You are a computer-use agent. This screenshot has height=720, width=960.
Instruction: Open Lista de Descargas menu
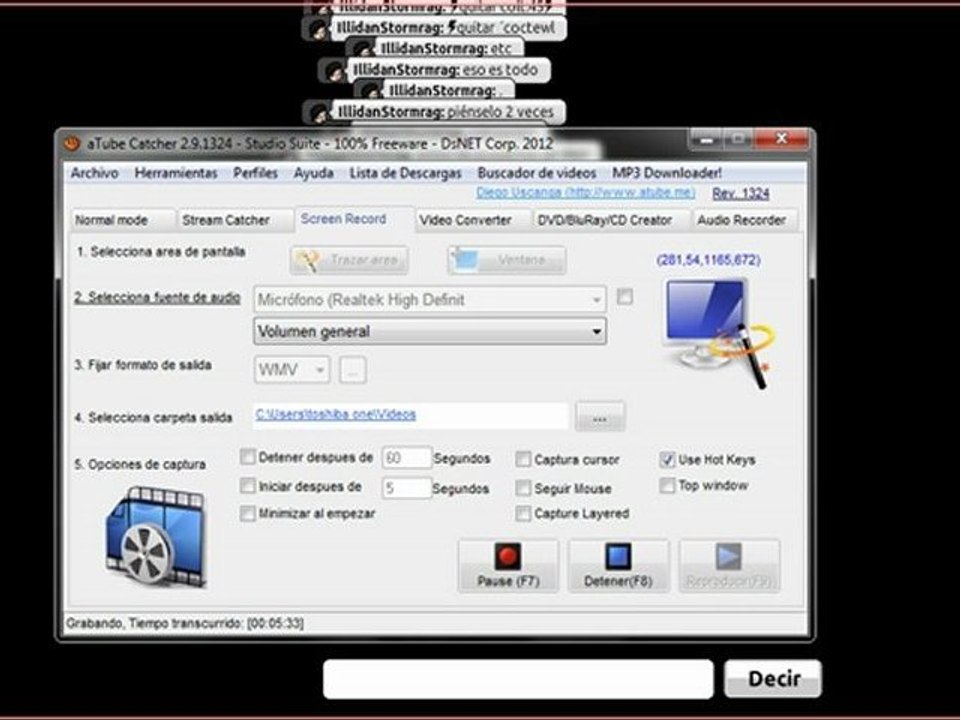[405, 173]
